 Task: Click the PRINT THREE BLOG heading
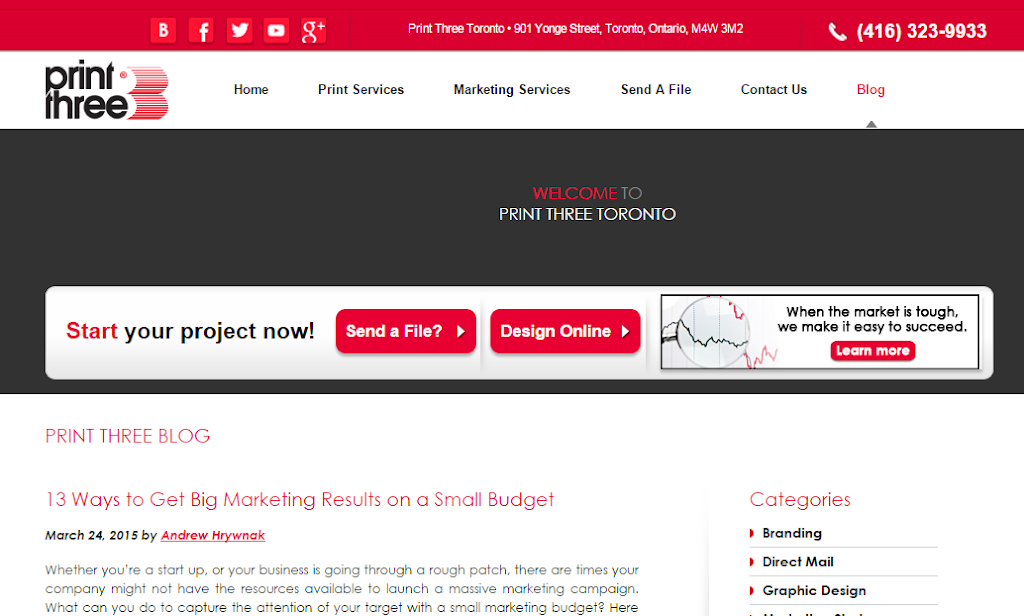pyautogui.click(x=127, y=436)
